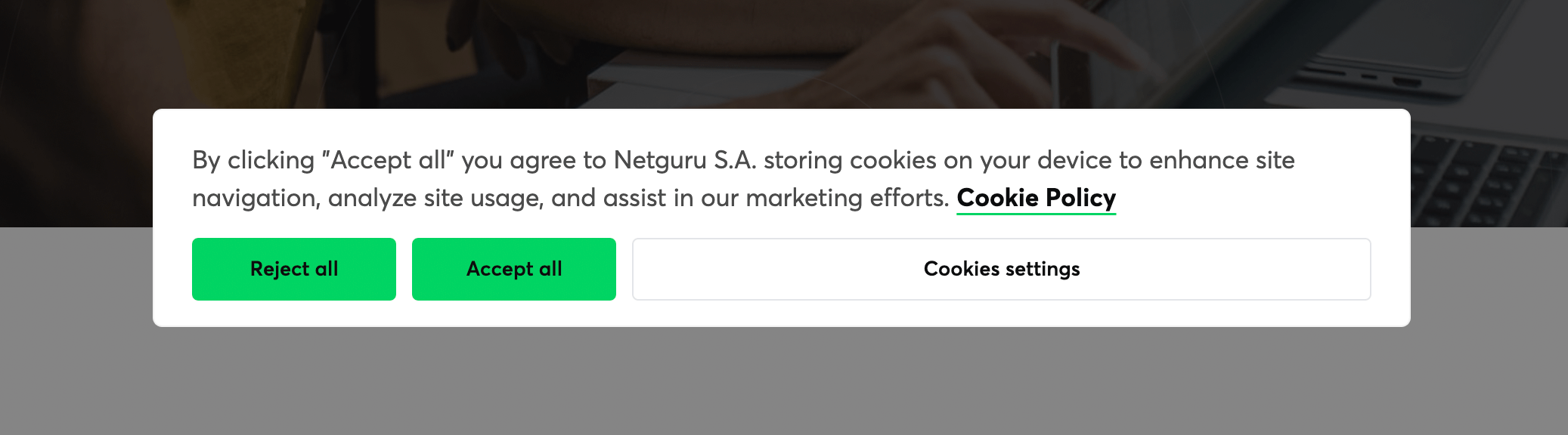Agree to all Netguru cookies

tap(513, 269)
